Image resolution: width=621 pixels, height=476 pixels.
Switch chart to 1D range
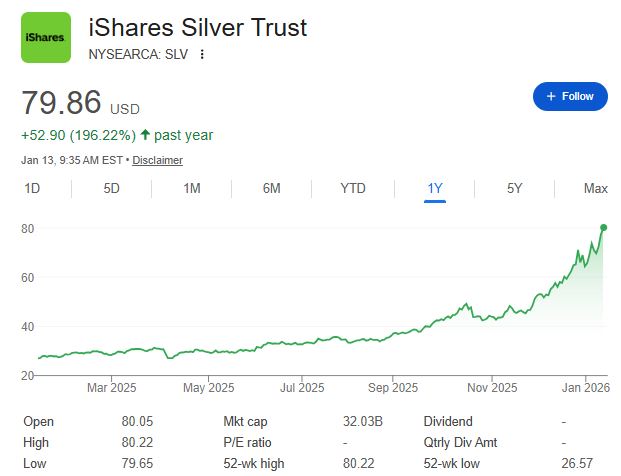[x=32, y=188]
